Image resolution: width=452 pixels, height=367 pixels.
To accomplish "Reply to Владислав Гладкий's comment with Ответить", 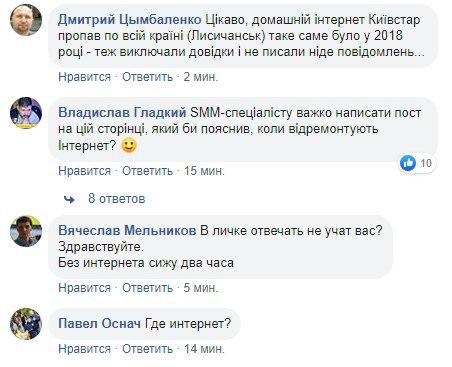I will pyautogui.click(x=147, y=171).
